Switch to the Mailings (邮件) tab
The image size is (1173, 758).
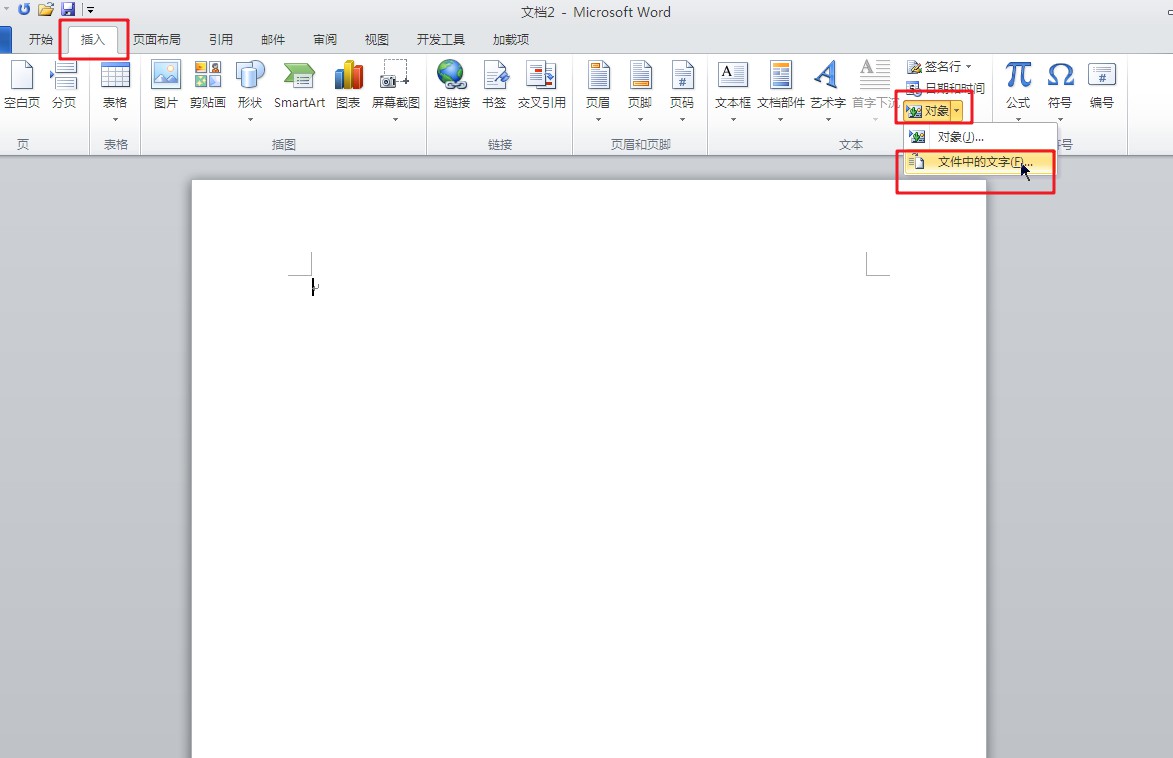click(x=273, y=40)
